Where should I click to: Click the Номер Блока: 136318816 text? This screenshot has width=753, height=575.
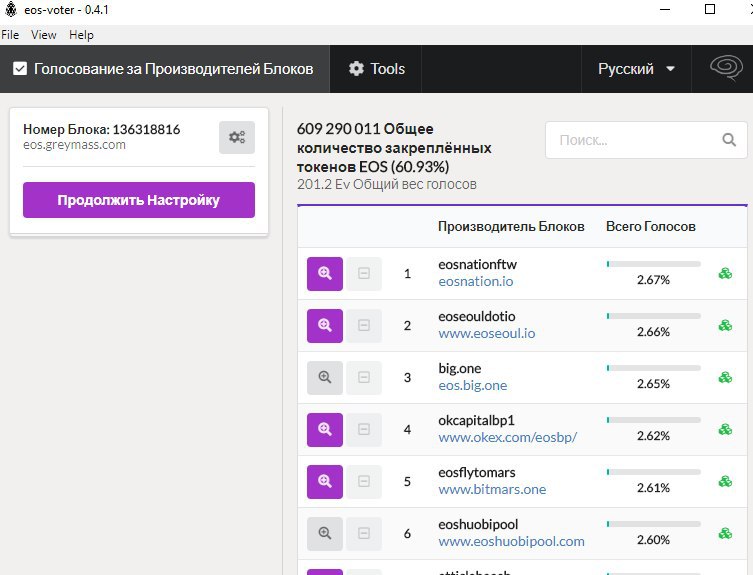click(101, 129)
